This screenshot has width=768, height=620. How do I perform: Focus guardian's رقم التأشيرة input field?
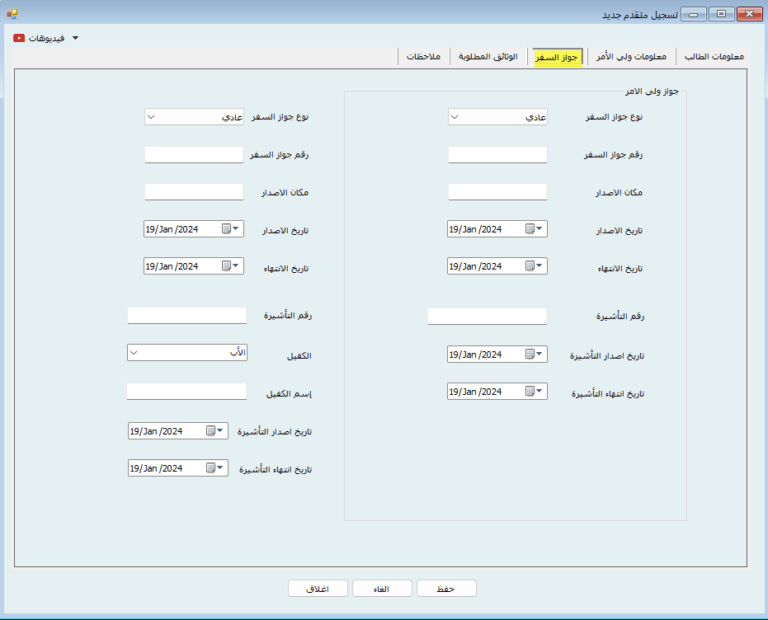487,316
